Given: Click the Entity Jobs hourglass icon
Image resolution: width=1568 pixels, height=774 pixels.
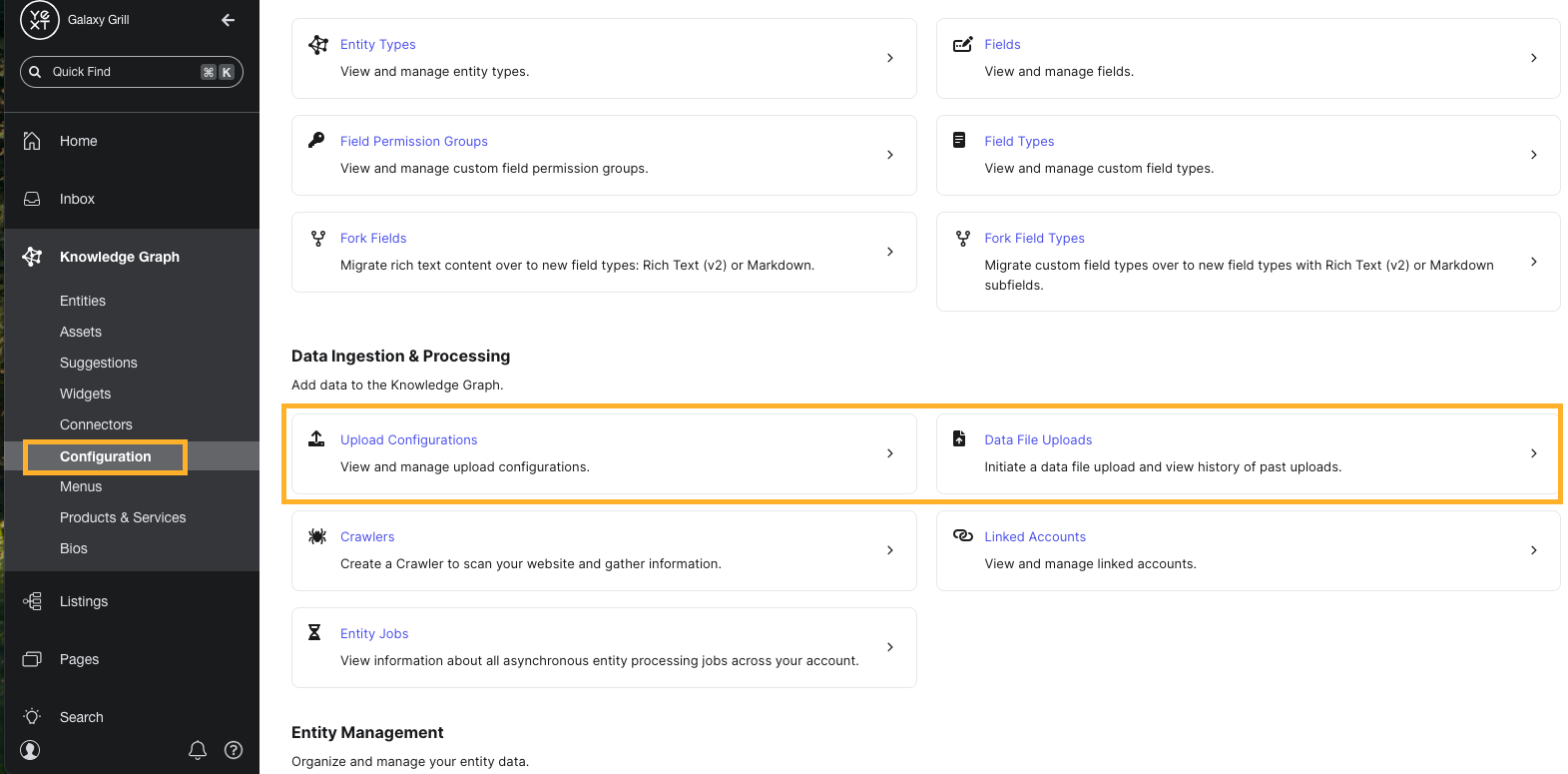Looking at the screenshot, I should 314,632.
